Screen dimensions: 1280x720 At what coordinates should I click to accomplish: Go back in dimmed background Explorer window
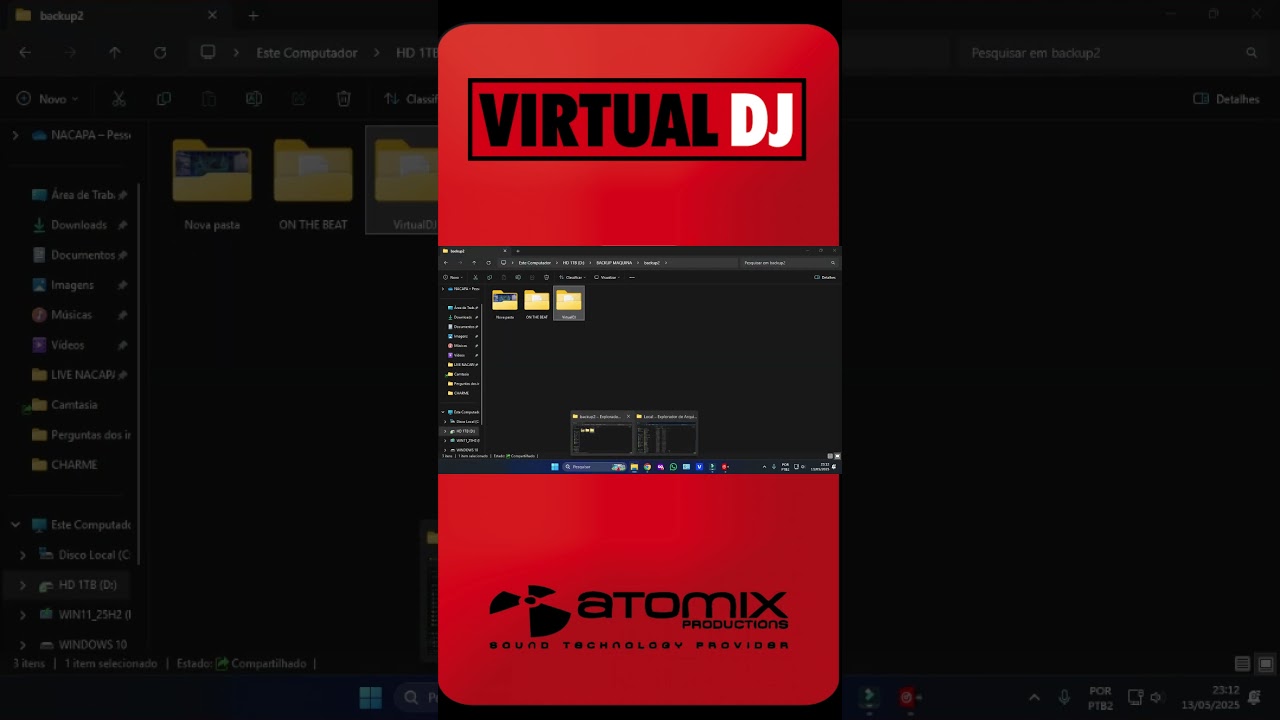click(25, 52)
